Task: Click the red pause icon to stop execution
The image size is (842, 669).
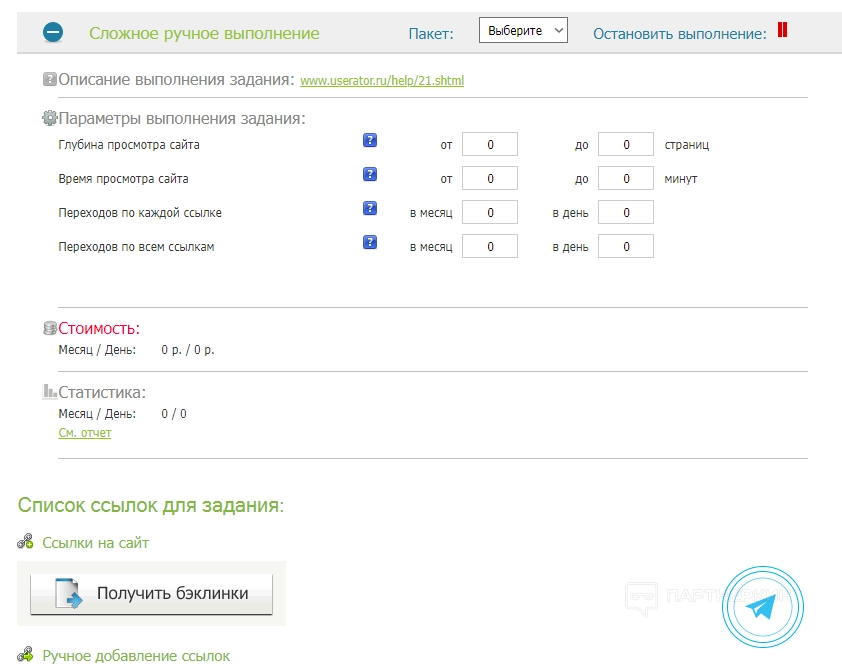Action: coord(782,30)
